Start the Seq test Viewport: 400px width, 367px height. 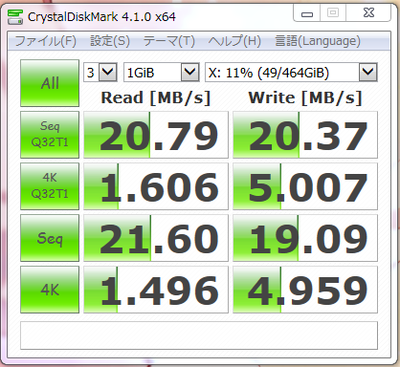click(x=50, y=238)
